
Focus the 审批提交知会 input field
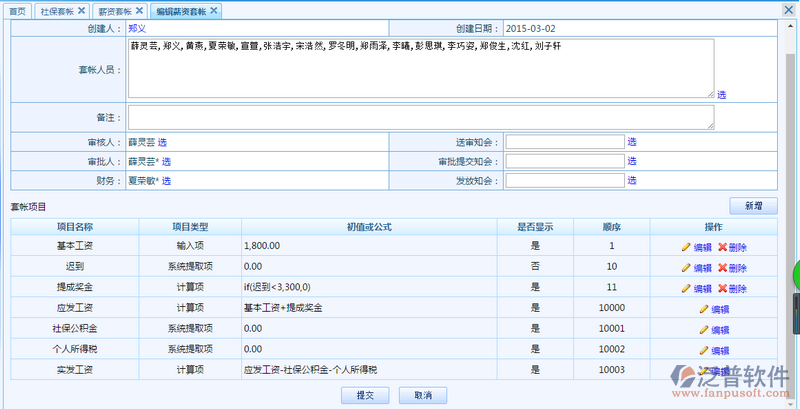click(x=565, y=161)
